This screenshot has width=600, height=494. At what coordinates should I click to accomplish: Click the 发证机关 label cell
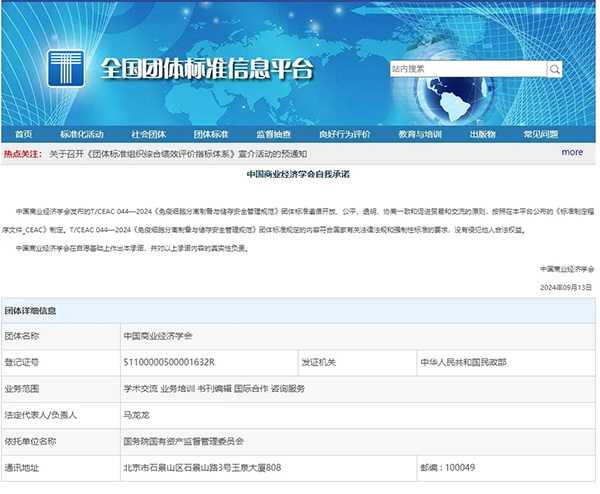[x=357, y=362]
